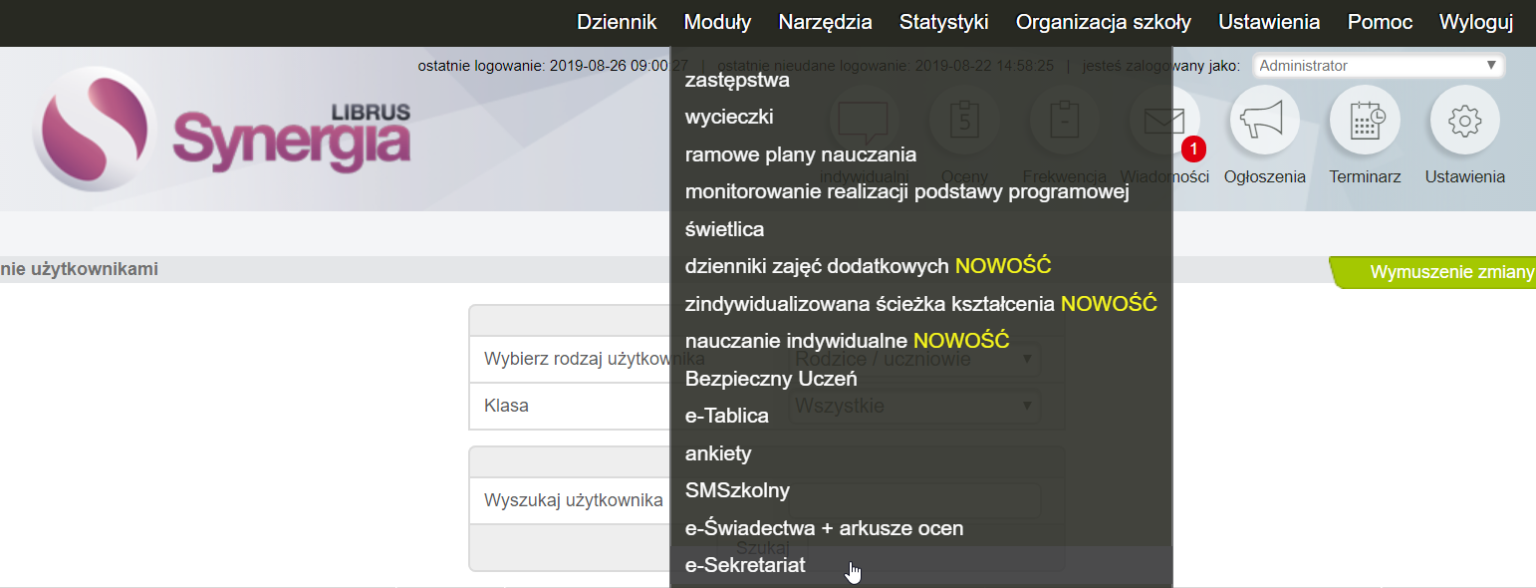Screen dimensions: 1536x588
Task: Select świetlica menu entry
Action: coord(724,229)
